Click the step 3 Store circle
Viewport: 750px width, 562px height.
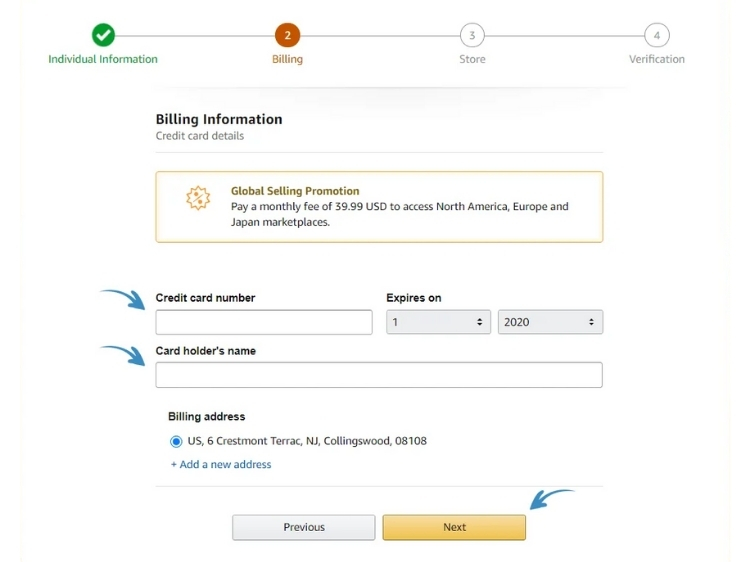coord(472,35)
